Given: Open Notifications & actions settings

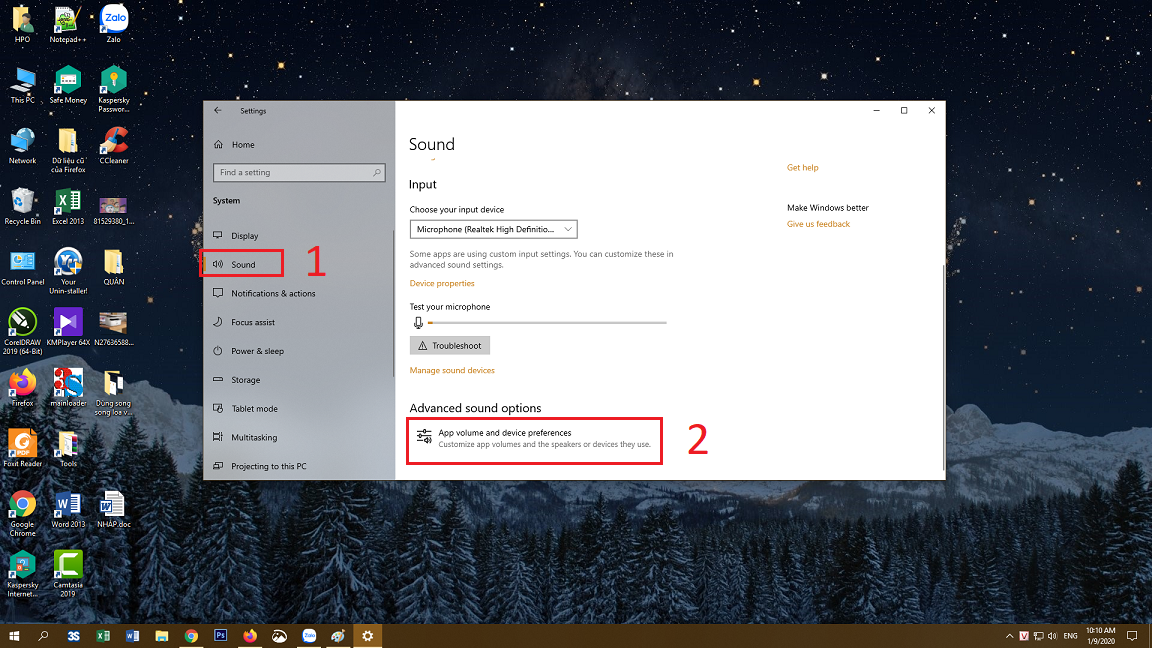Looking at the screenshot, I should [x=272, y=294].
